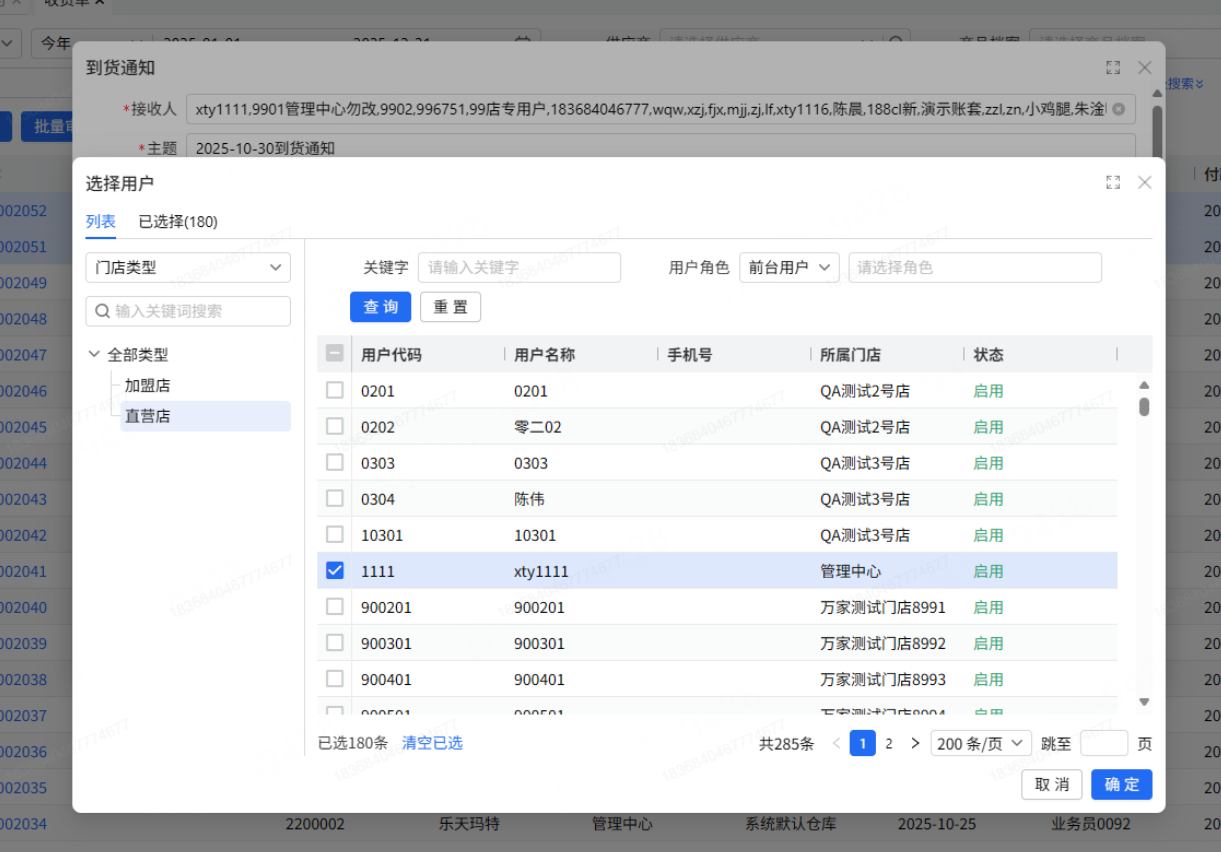The image size is (1221, 852).
Task: Check the checkbox for user 0201
Action: [x=335, y=390]
